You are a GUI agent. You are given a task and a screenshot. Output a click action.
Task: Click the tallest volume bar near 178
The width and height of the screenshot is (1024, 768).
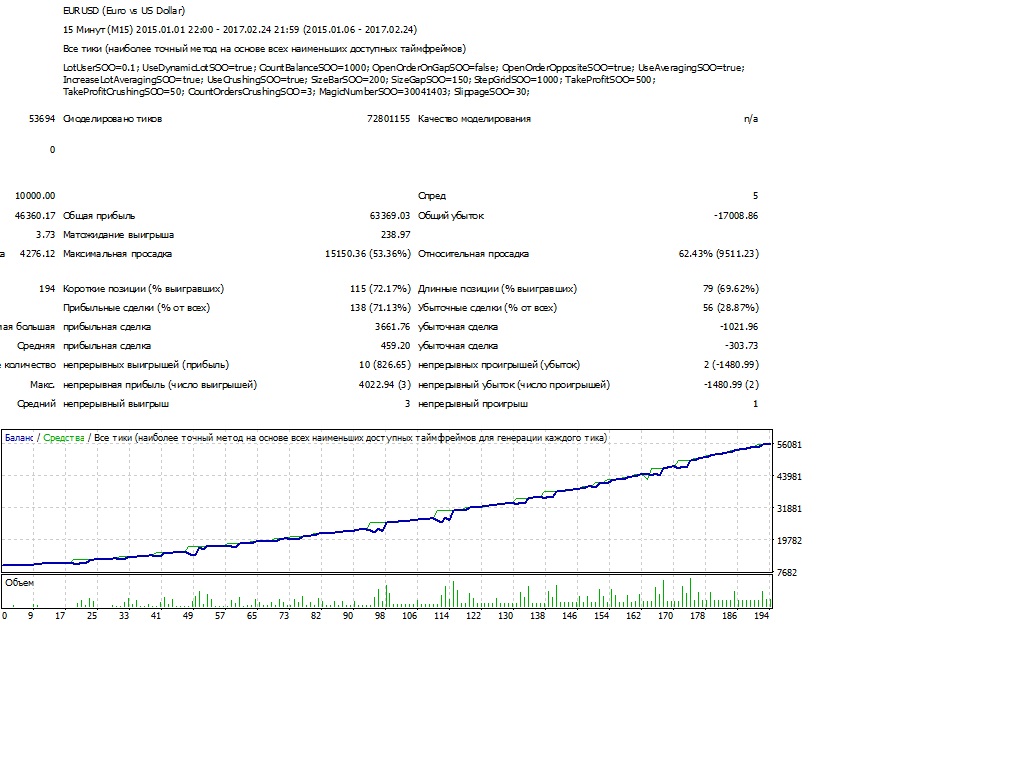[690, 593]
